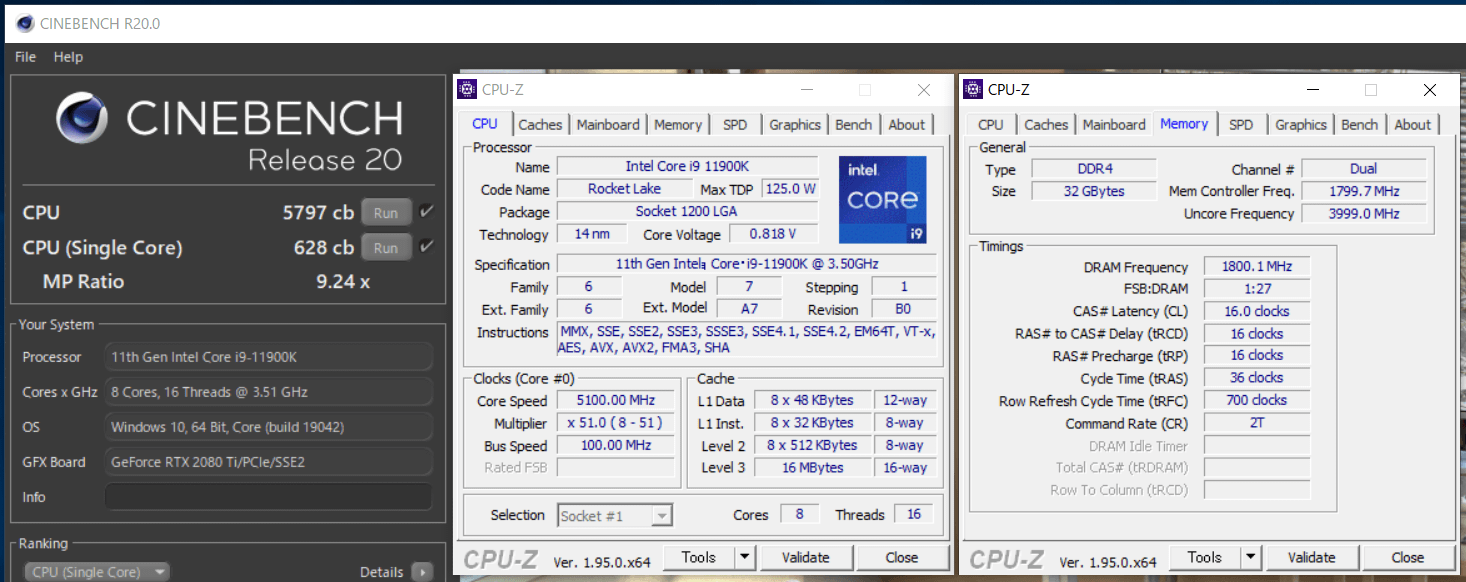Image resolution: width=1466 pixels, height=582 pixels.
Task: Click the Threads count value 16
Action: click(x=914, y=514)
